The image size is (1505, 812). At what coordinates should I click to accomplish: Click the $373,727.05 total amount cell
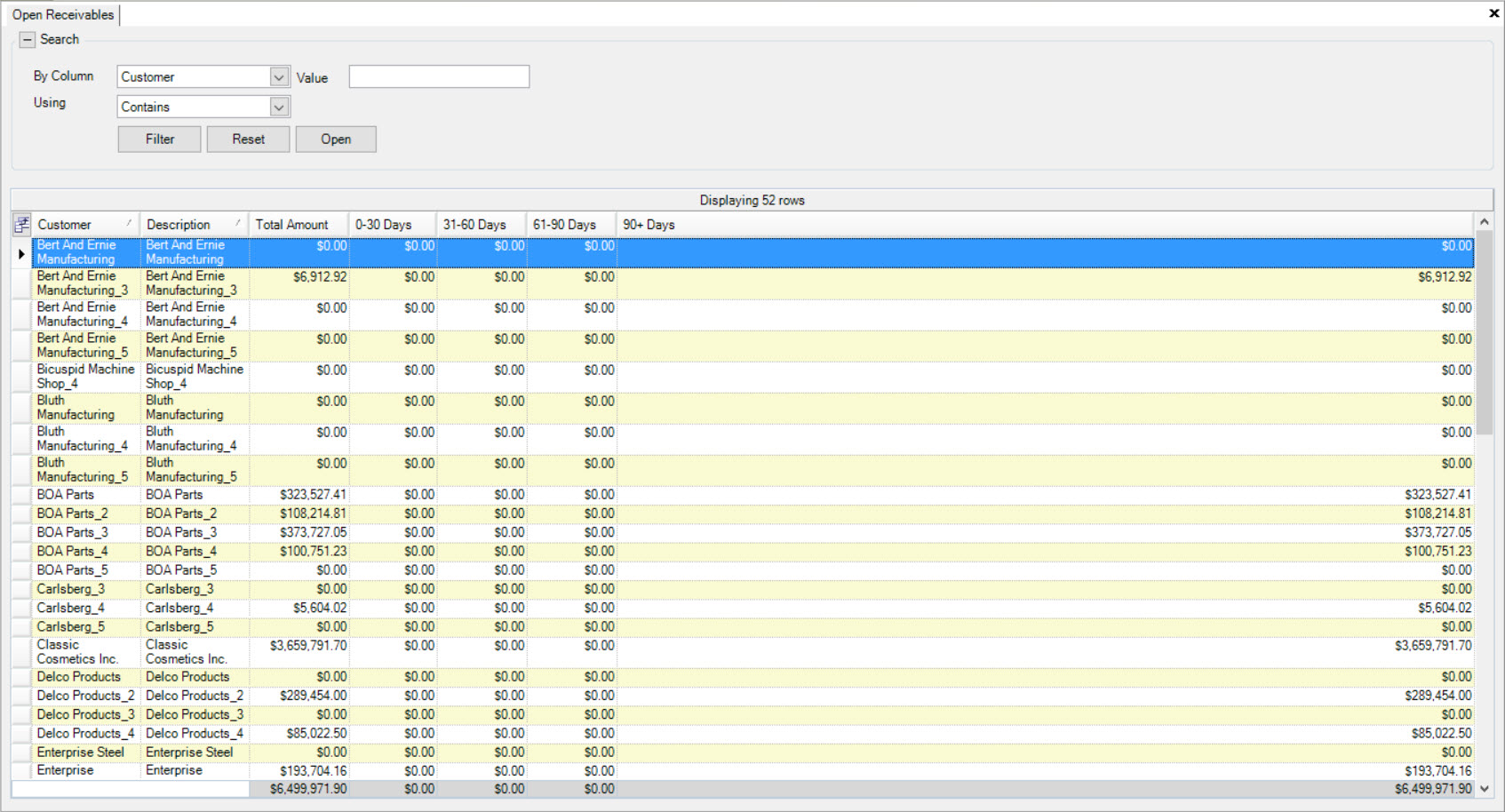coord(299,533)
